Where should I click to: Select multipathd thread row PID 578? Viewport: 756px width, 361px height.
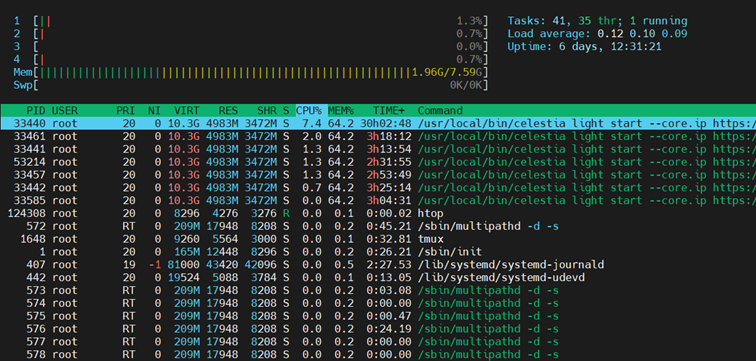(x=378, y=355)
